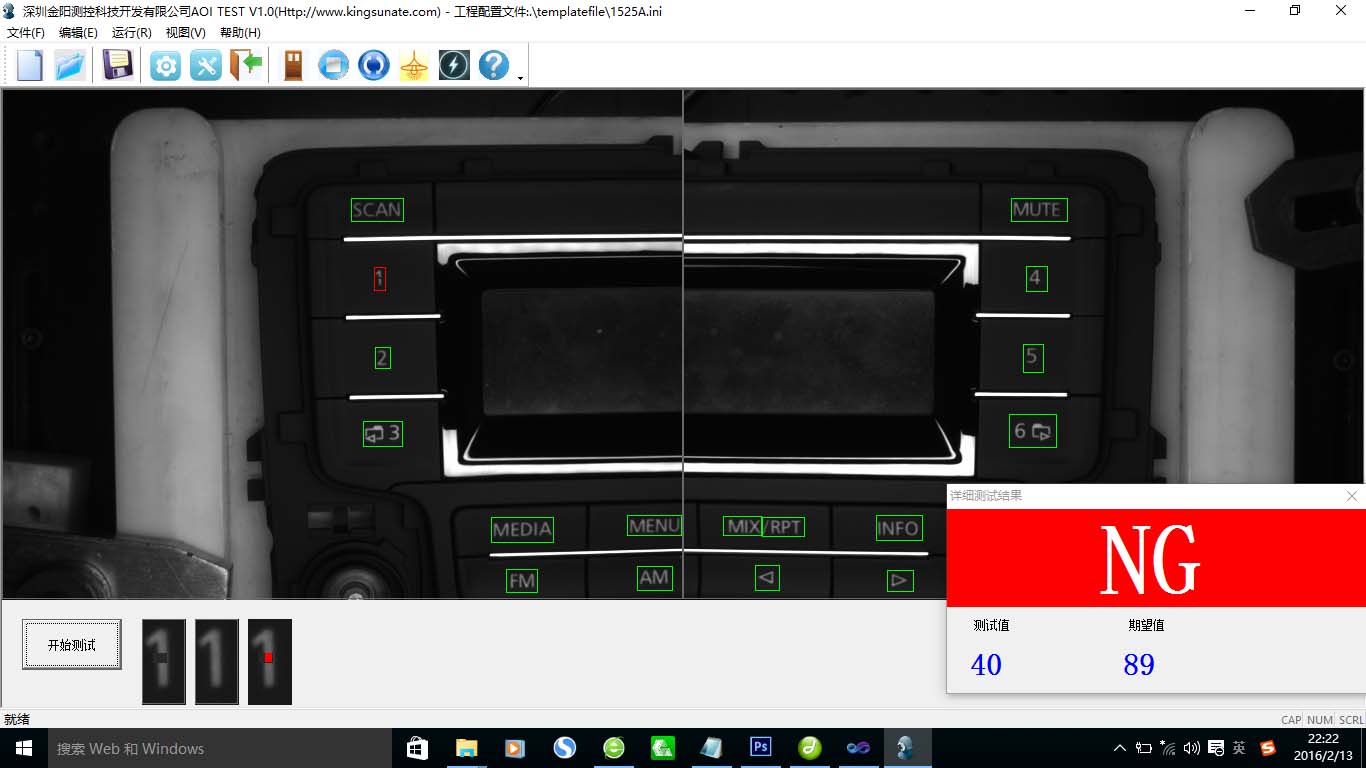Click the blue expected value 89
Image resolution: width=1366 pixels, height=768 pixels.
(1139, 665)
